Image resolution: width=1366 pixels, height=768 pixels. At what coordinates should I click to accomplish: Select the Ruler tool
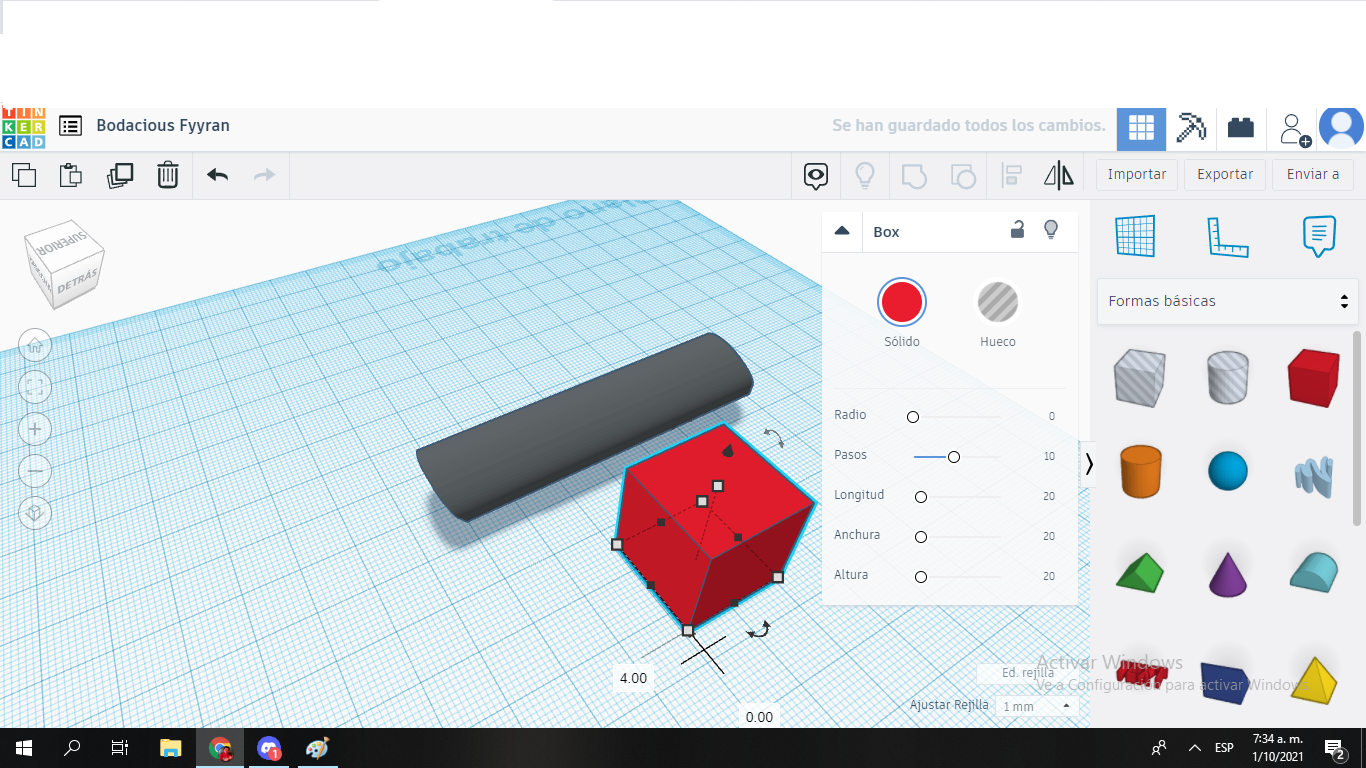tap(1228, 237)
